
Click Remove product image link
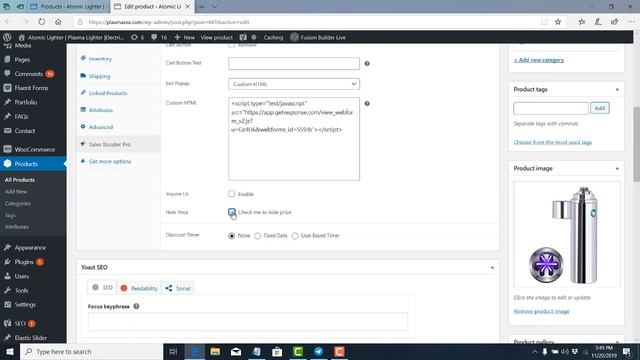click(541, 311)
